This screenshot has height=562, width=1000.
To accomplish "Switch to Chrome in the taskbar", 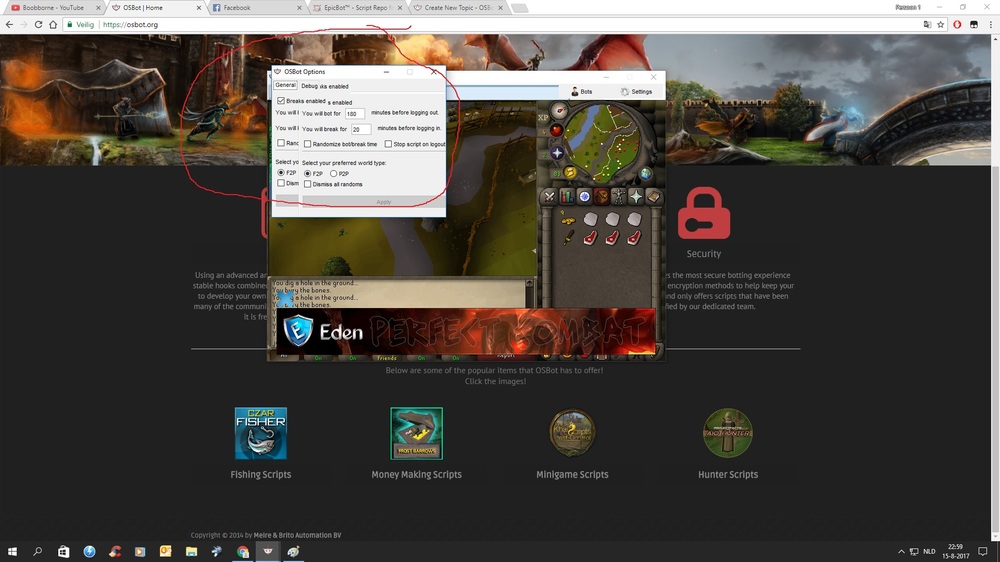I will (x=242, y=551).
